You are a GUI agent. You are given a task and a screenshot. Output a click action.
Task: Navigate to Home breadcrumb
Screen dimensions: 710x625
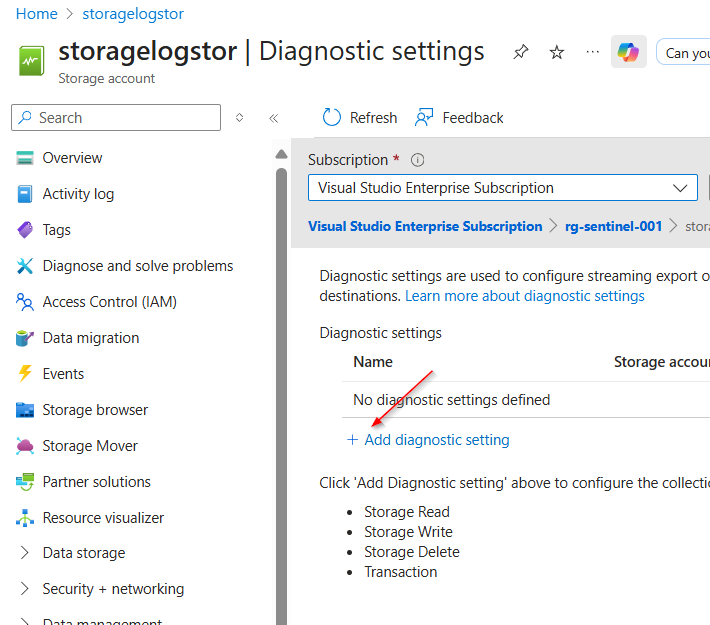[37, 14]
